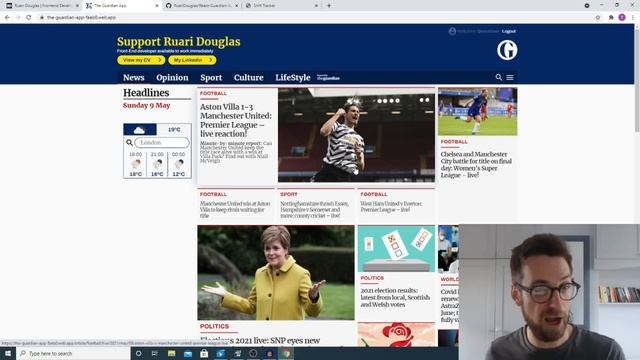Click the 21:00 forecast weather icon

[157, 164]
